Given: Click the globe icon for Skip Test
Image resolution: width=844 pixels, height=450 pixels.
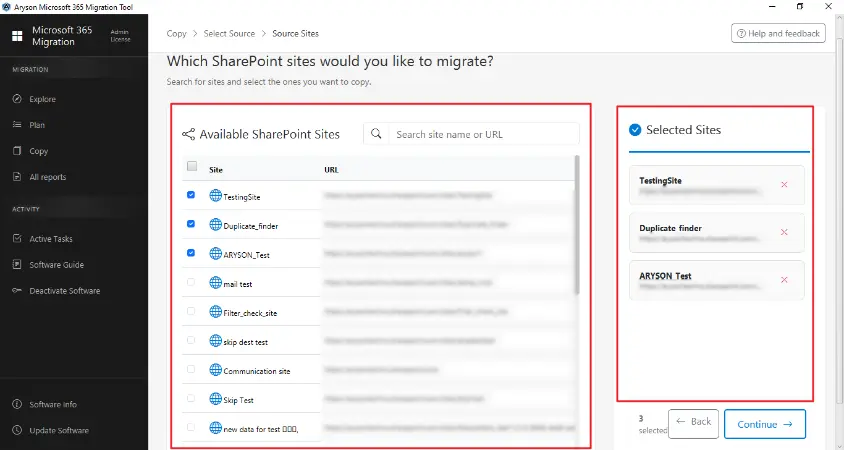Looking at the screenshot, I should tap(215, 399).
